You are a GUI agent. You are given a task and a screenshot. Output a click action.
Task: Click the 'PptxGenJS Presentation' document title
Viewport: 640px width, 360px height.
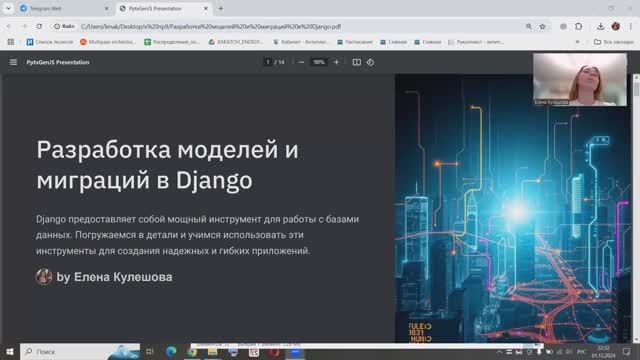click(58, 62)
